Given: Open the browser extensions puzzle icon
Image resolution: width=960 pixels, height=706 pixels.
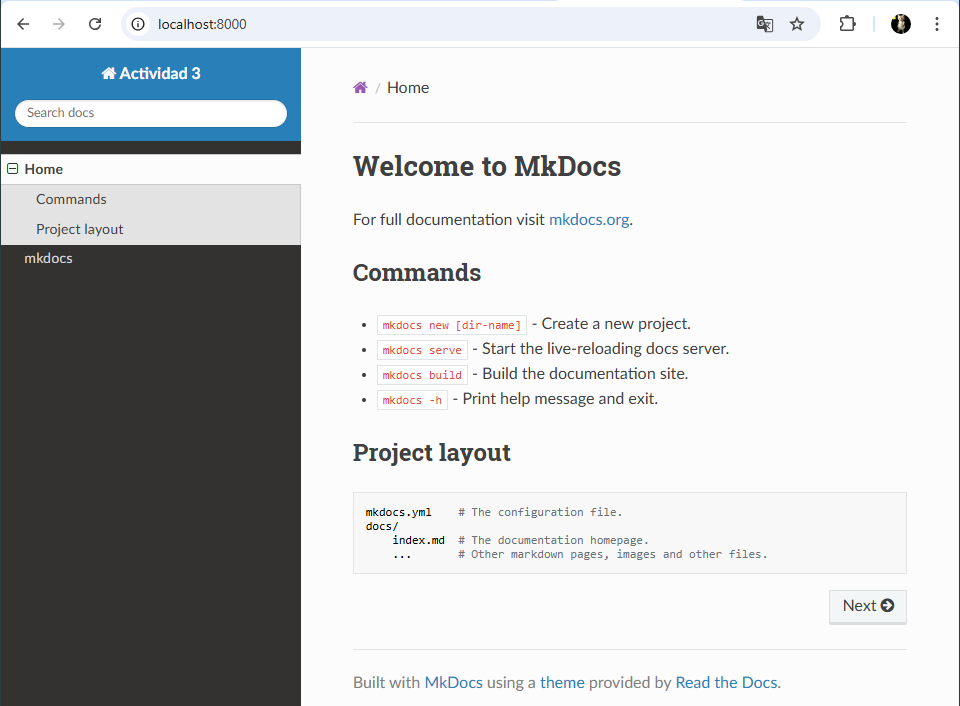Looking at the screenshot, I should [x=847, y=24].
